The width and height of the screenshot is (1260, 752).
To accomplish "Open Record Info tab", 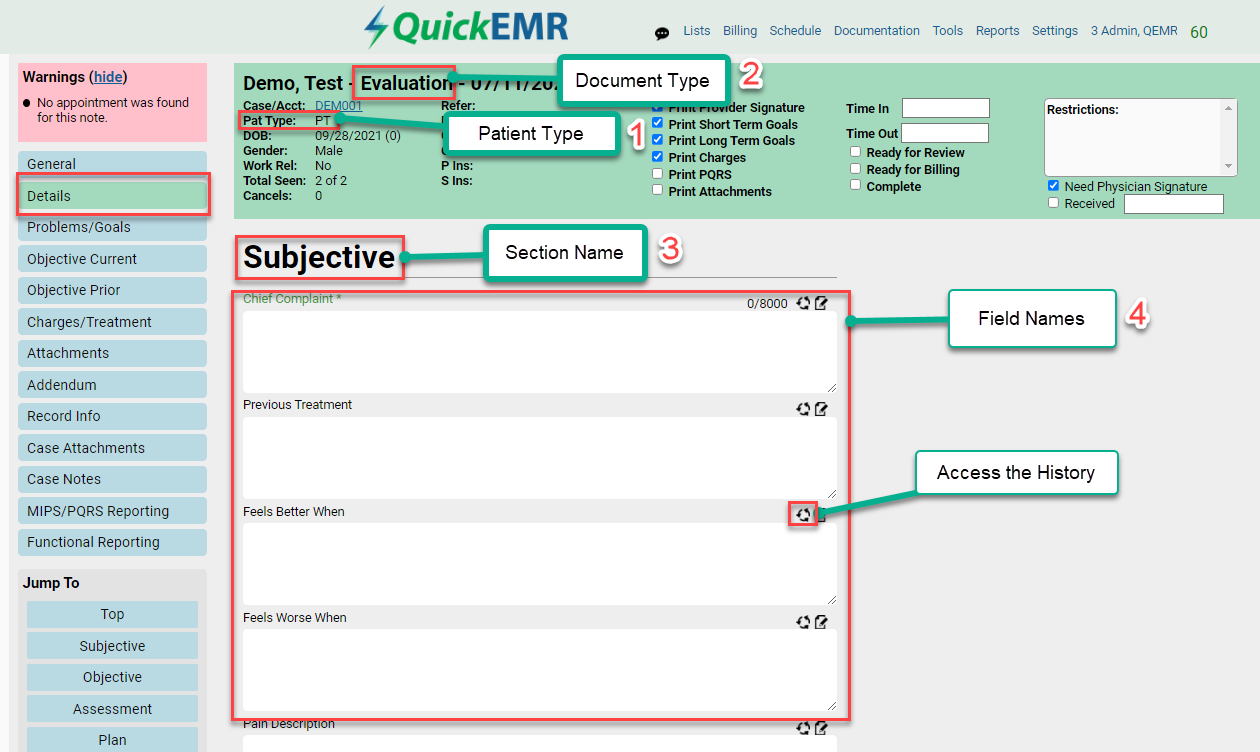I will (x=112, y=416).
